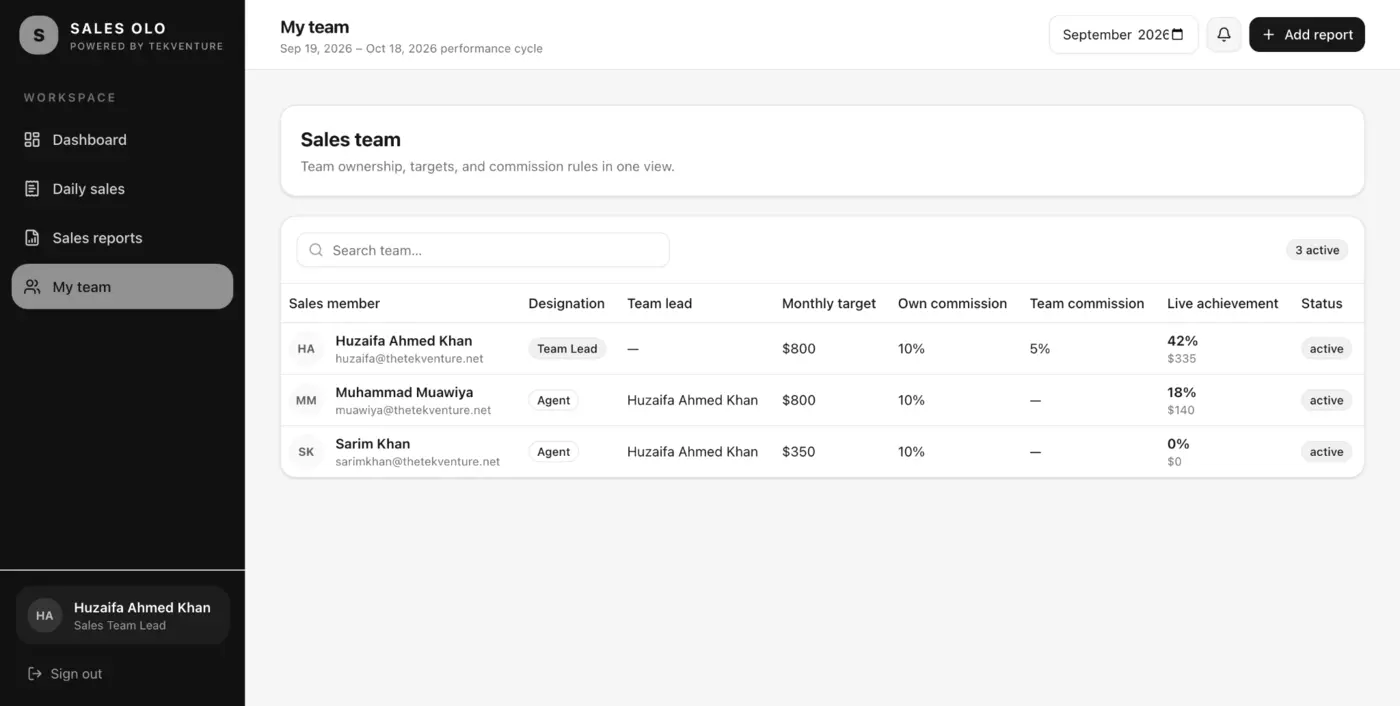The image size is (1400, 706).
Task: Click active status for Sarim Khan
Action: click(x=1326, y=452)
